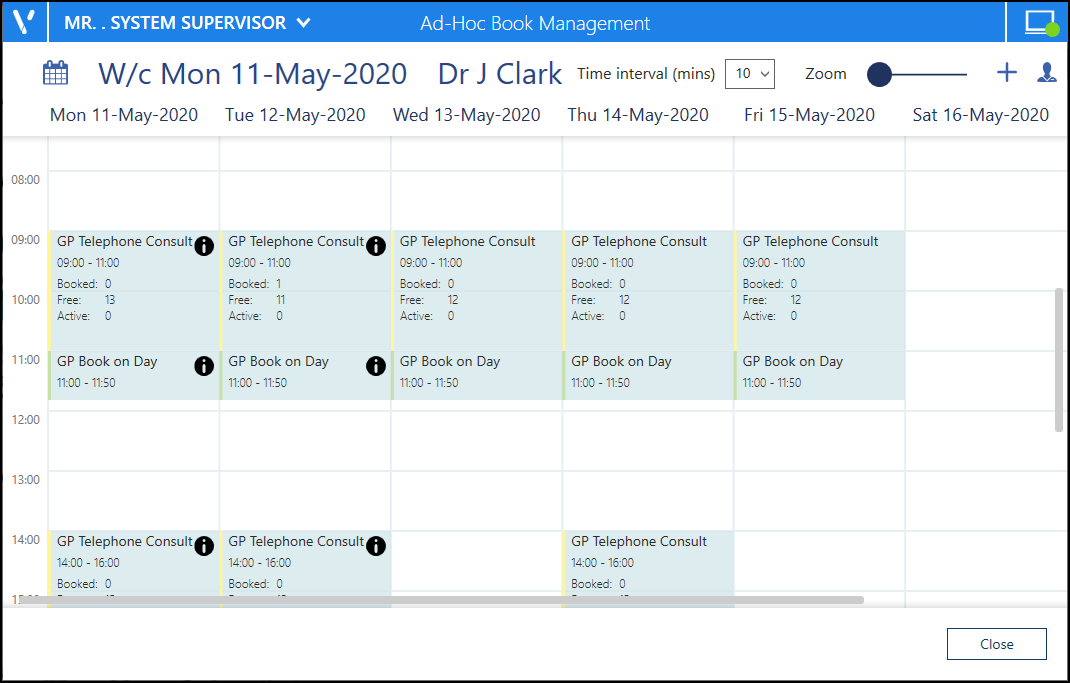Show info for Monday 14:00 GP Telephone Consult
The height and width of the screenshot is (683, 1070).
(204, 546)
